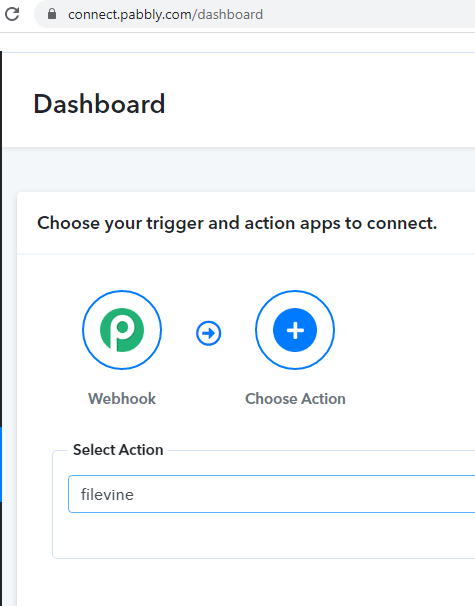The height and width of the screenshot is (606, 475).
Task: Click the browser reload icon
Action: pos(12,14)
